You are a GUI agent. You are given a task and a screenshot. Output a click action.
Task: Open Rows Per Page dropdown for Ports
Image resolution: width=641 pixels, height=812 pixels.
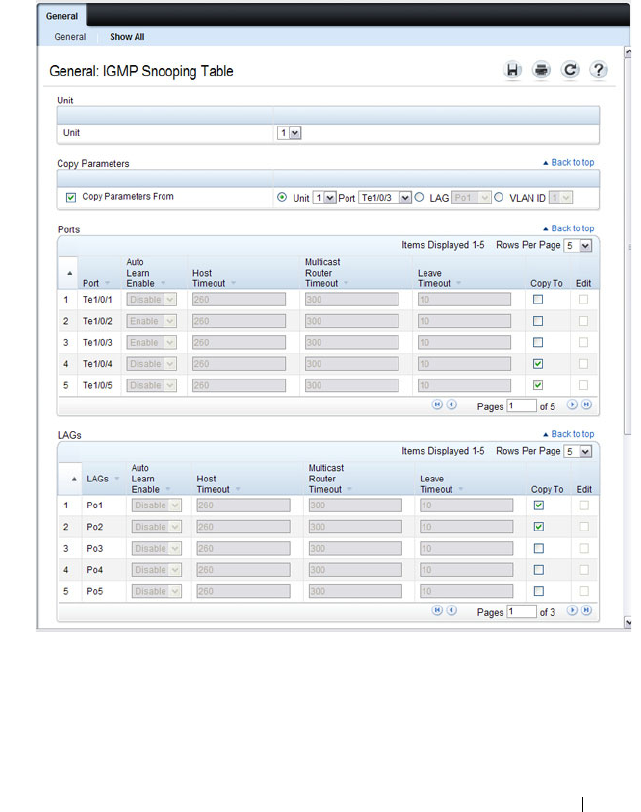tap(578, 245)
